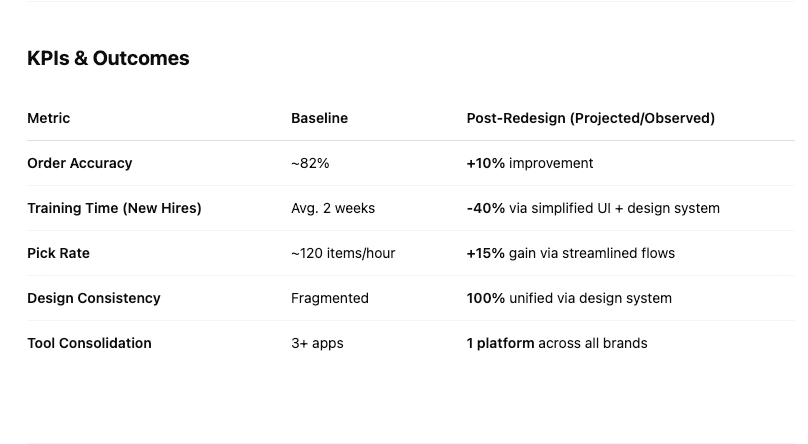This screenshot has width=808, height=444.
Task: Select the ~120 items/hour baseline cell
Action: [343, 253]
